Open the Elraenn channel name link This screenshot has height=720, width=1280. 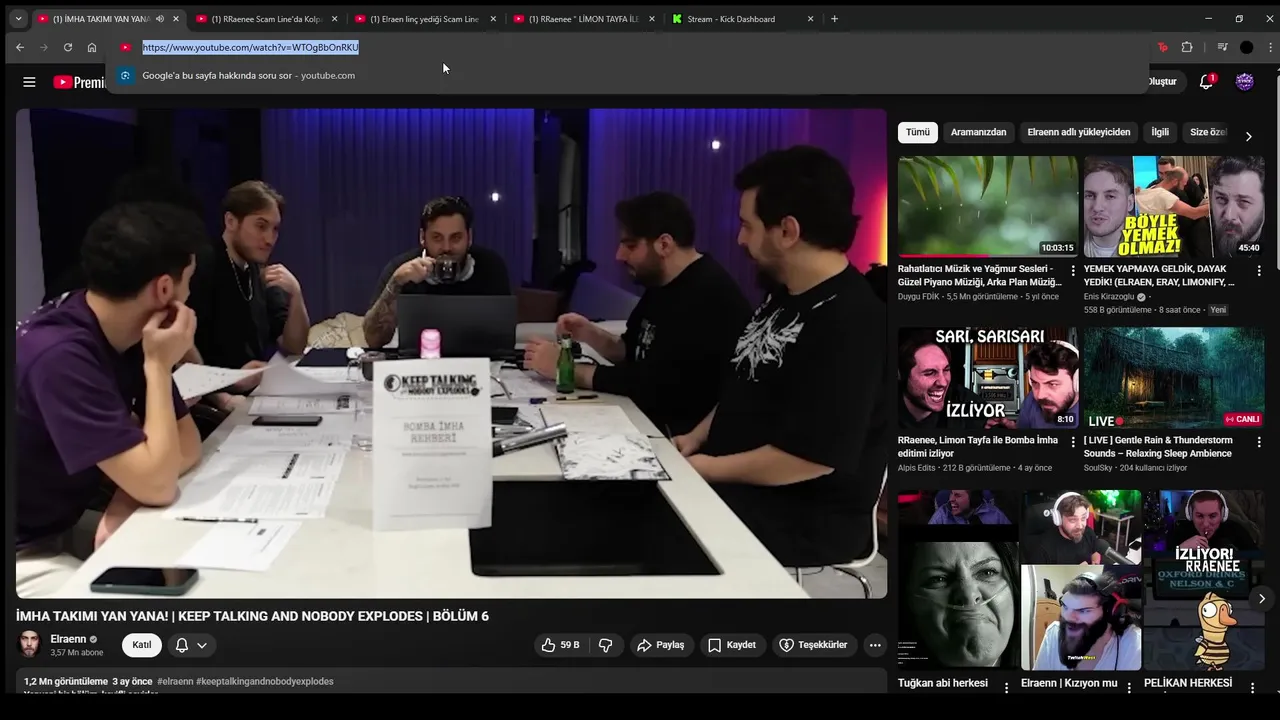[68, 639]
